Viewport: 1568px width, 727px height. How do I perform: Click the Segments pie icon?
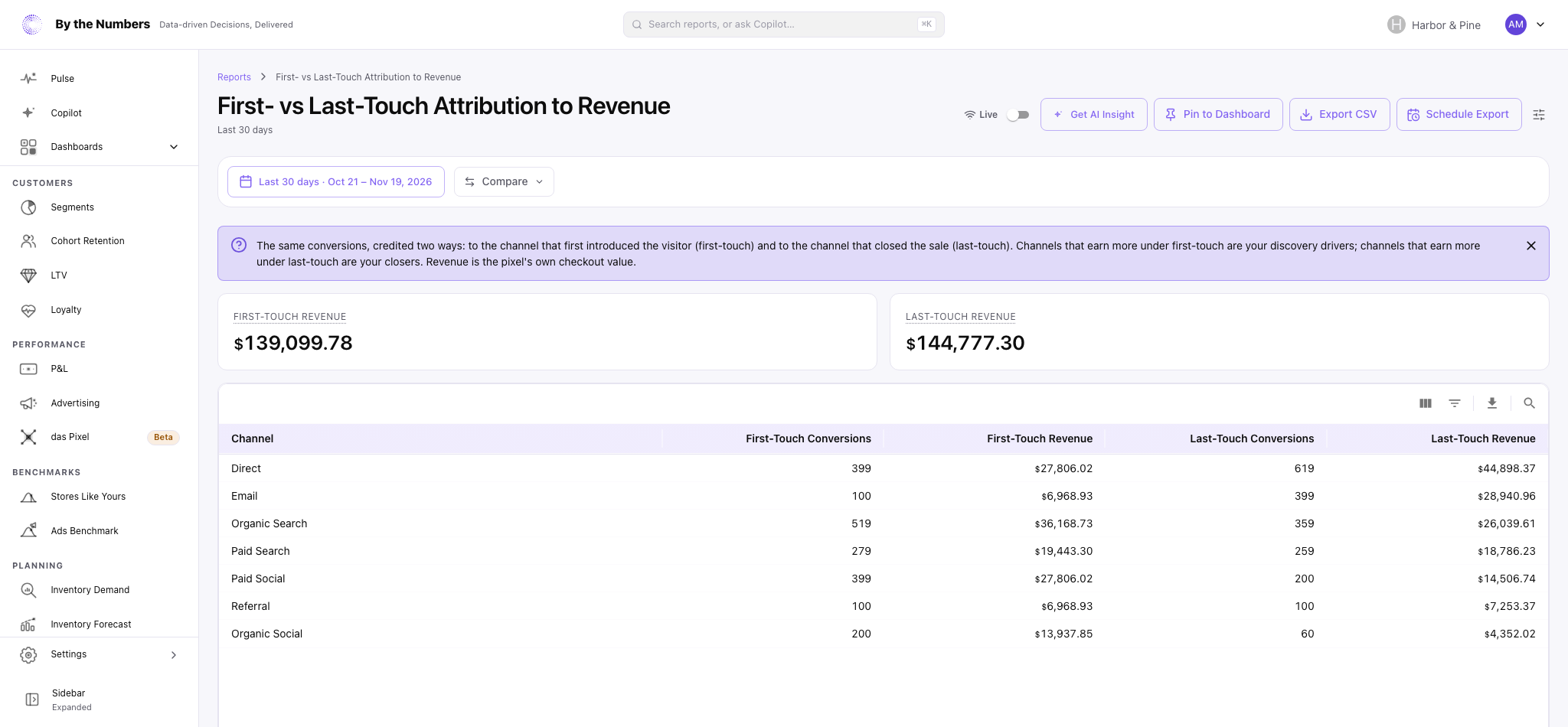[x=28, y=207]
